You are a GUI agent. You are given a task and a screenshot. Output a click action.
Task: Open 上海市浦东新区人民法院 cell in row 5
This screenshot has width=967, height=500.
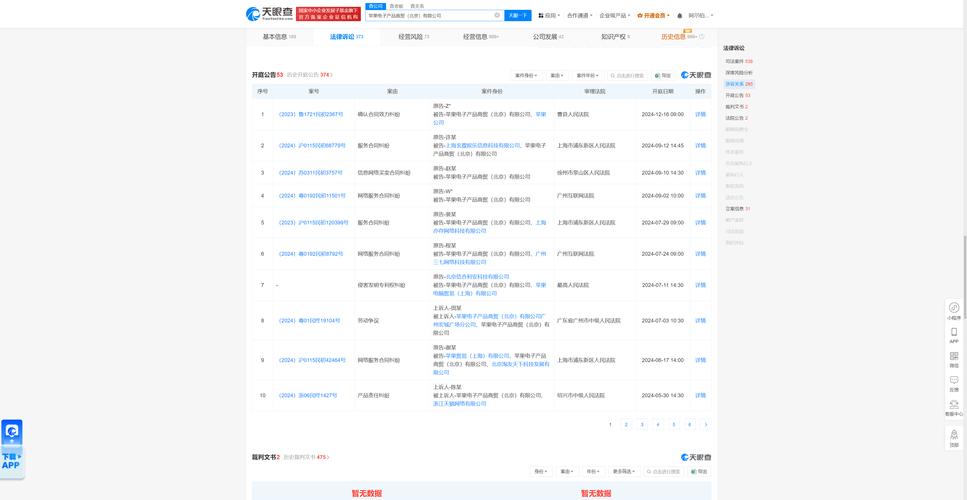[x=585, y=223]
